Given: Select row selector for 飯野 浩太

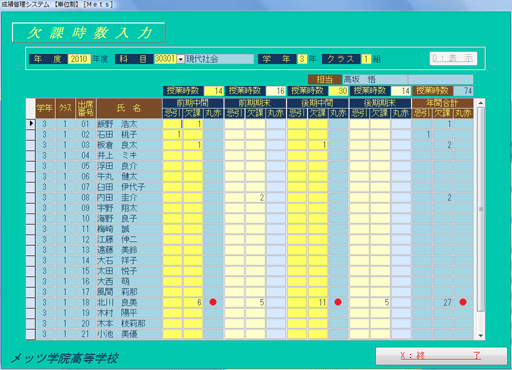Looking at the screenshot, I should tap(31, 124).
